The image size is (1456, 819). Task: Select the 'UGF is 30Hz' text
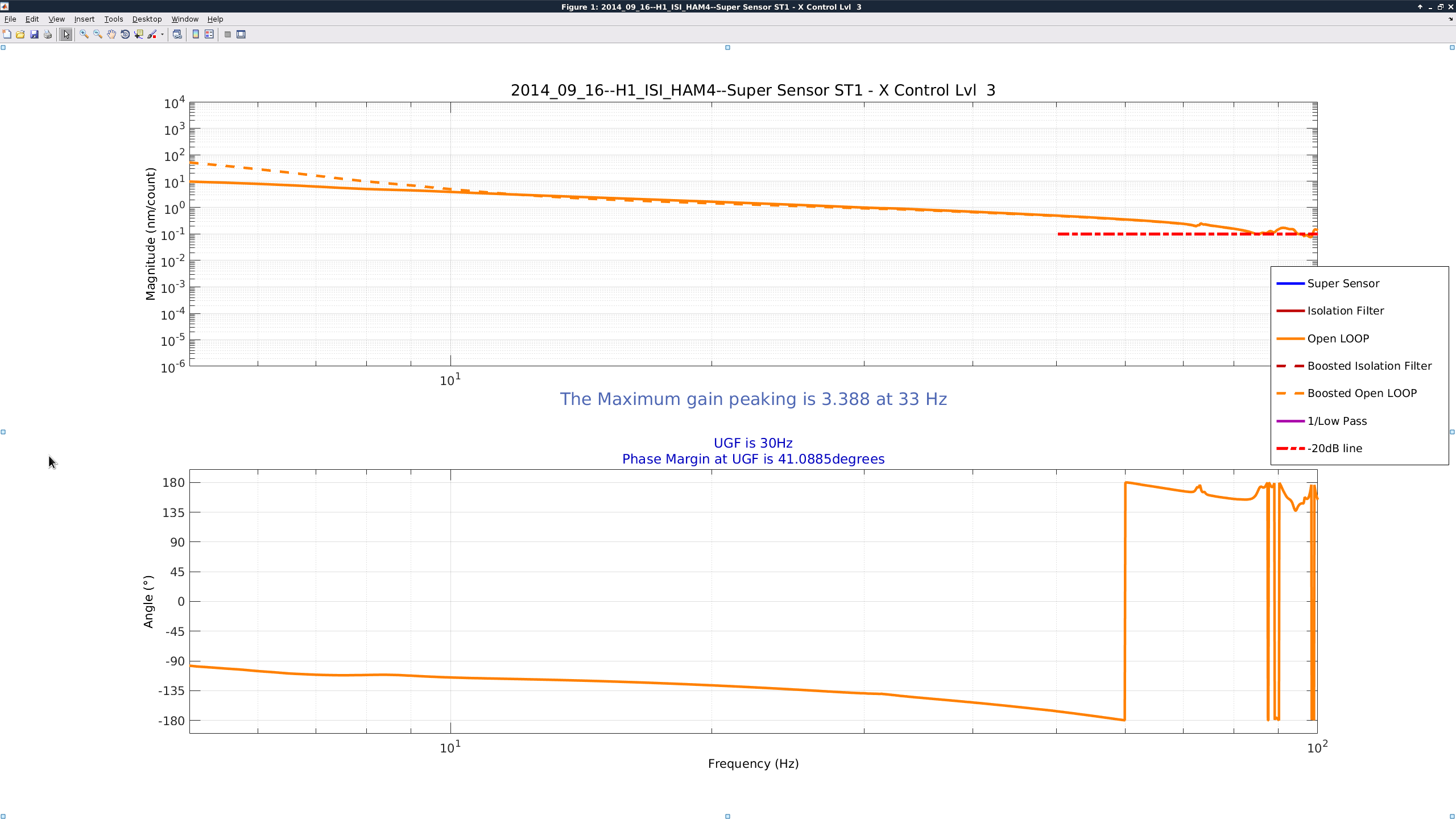[x=753, y=443]
